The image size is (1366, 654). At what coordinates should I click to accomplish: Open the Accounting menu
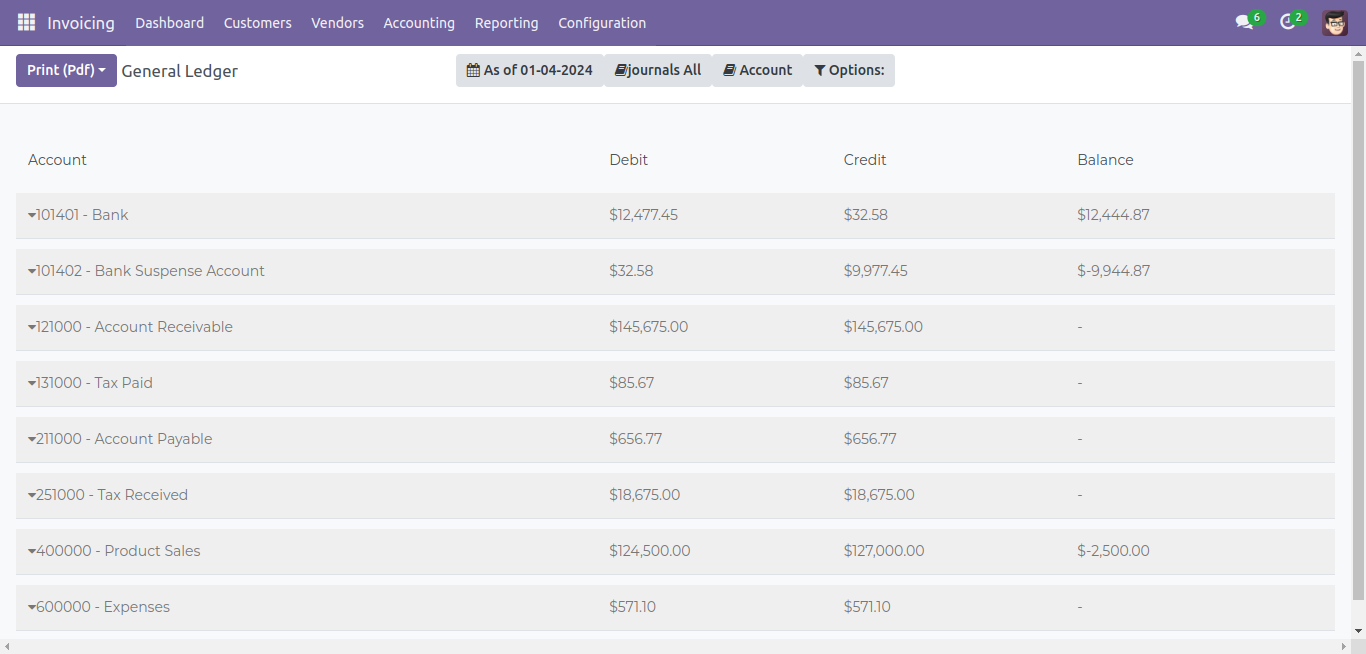coord(419,22)
